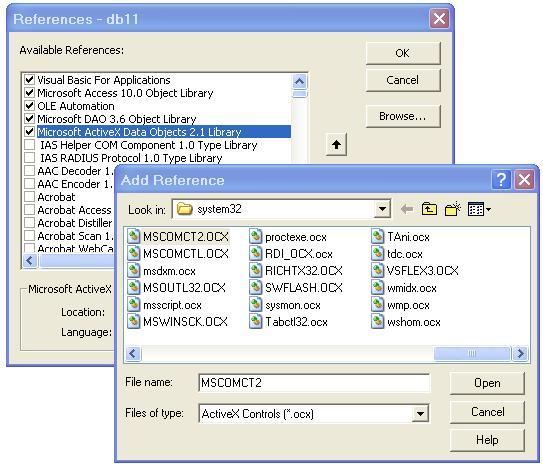Click the RICHTX32.OCX file icon
Screen dimensions: 543x464
tap(256, 270)
